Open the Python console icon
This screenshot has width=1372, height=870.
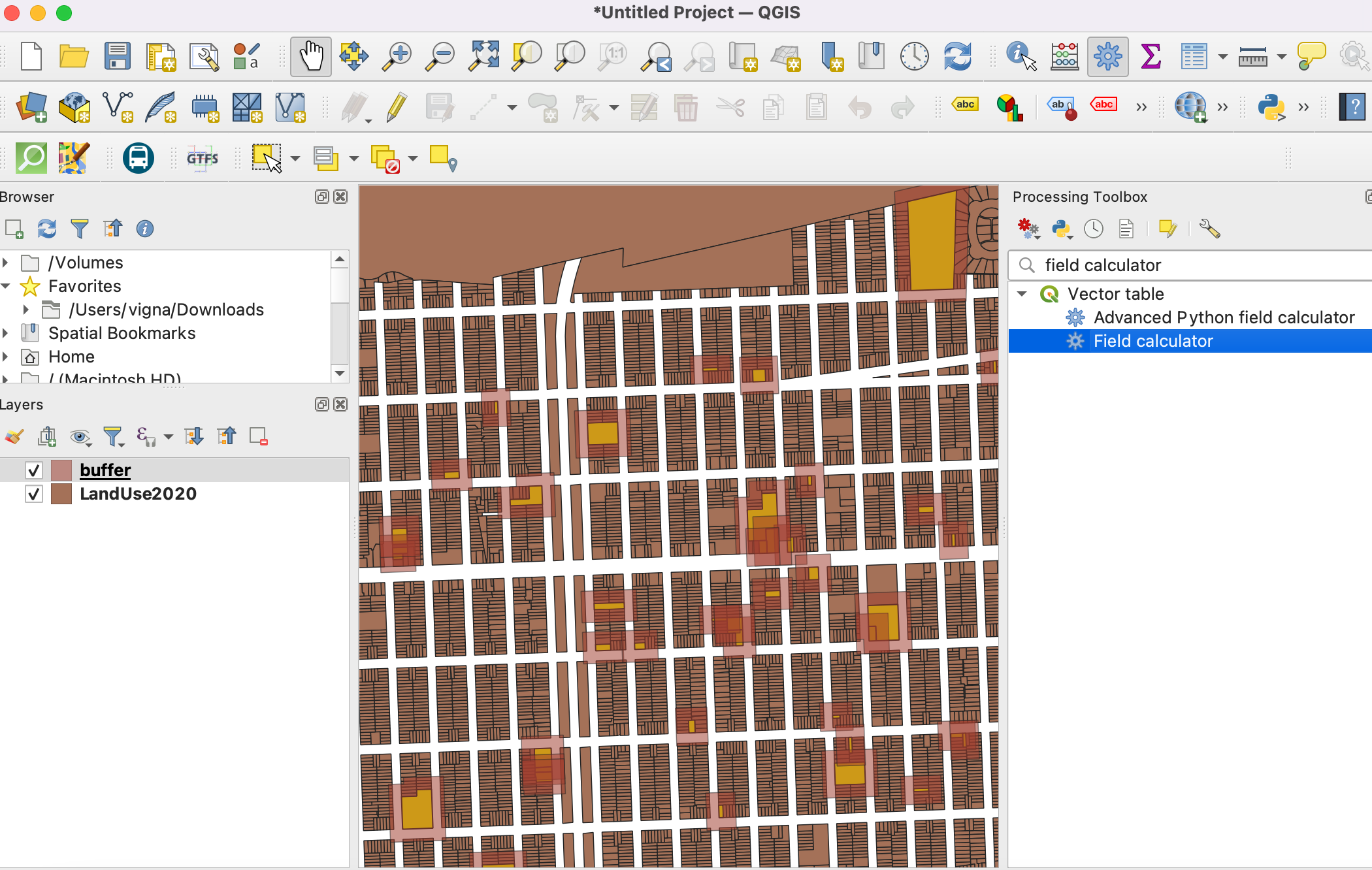point(1271,107)
